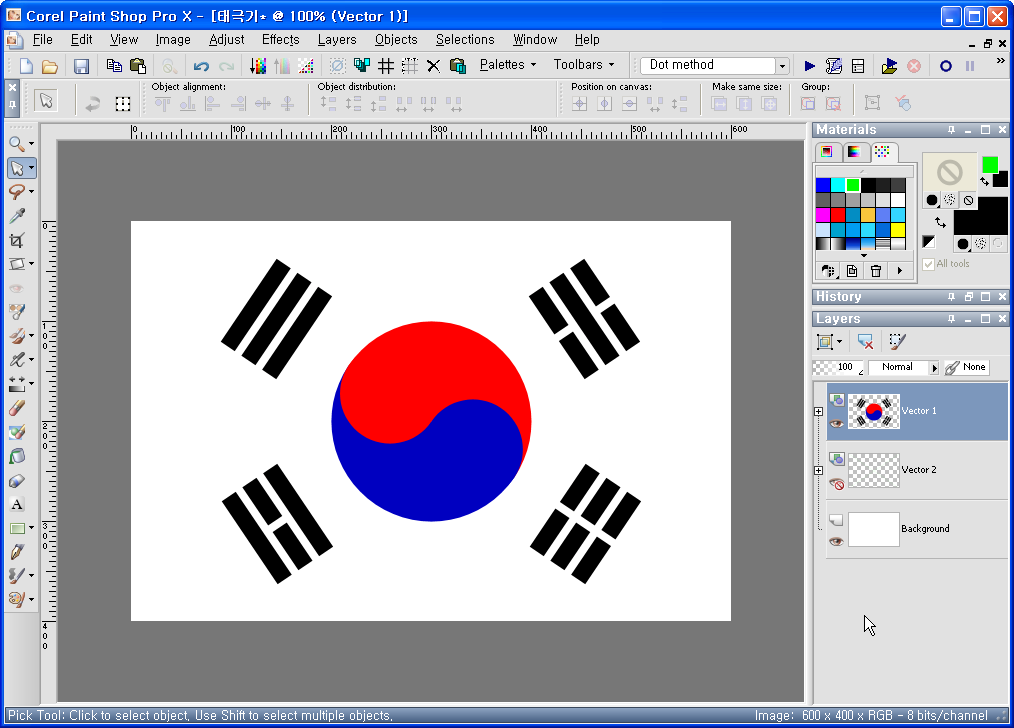The height and width of the screenshot is (728, 1014).
Task: Select the green color swatch
Action: pyautogui.click(x=853, y=184)
